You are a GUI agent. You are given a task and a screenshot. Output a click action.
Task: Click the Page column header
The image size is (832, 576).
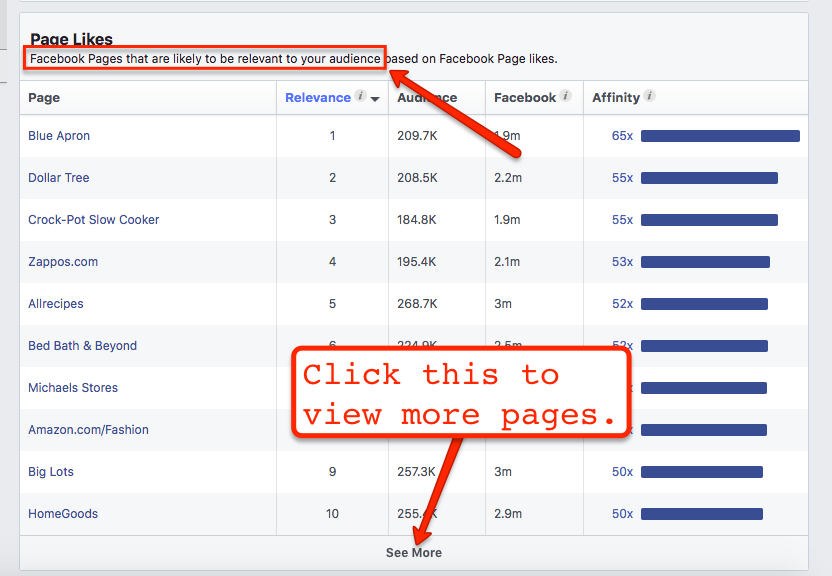click(44, 98)
